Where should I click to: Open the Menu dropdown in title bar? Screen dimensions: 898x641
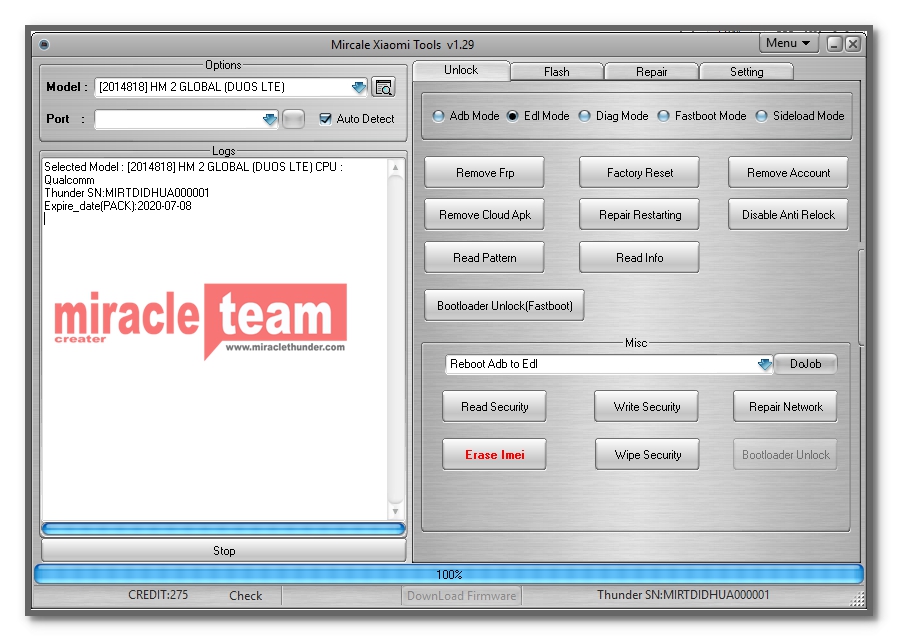click(x=788, y=43)
